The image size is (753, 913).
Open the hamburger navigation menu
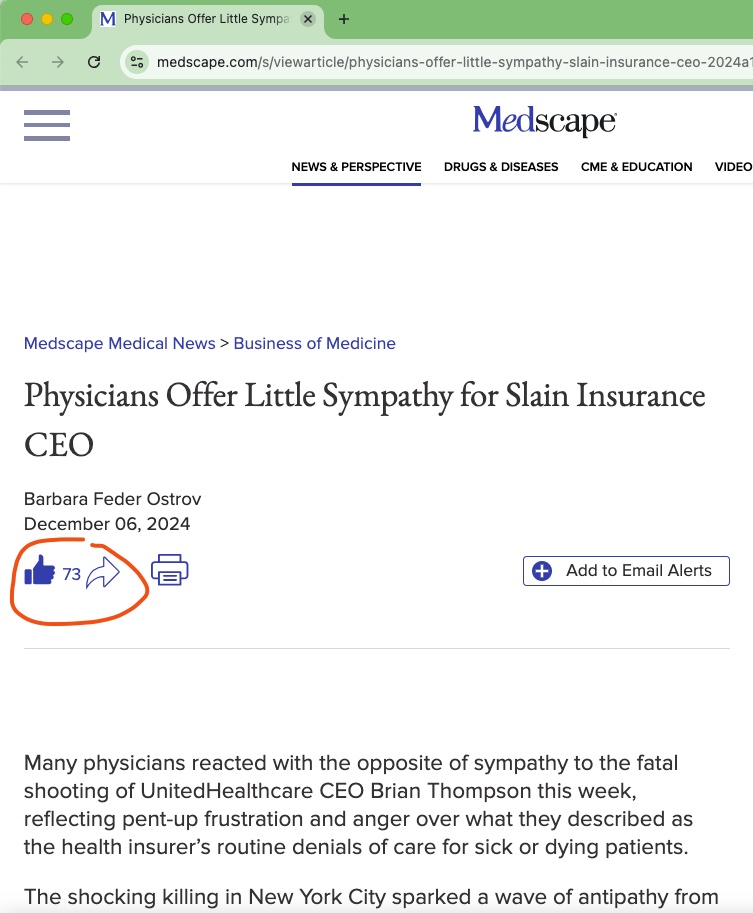[x=47, y=125]
